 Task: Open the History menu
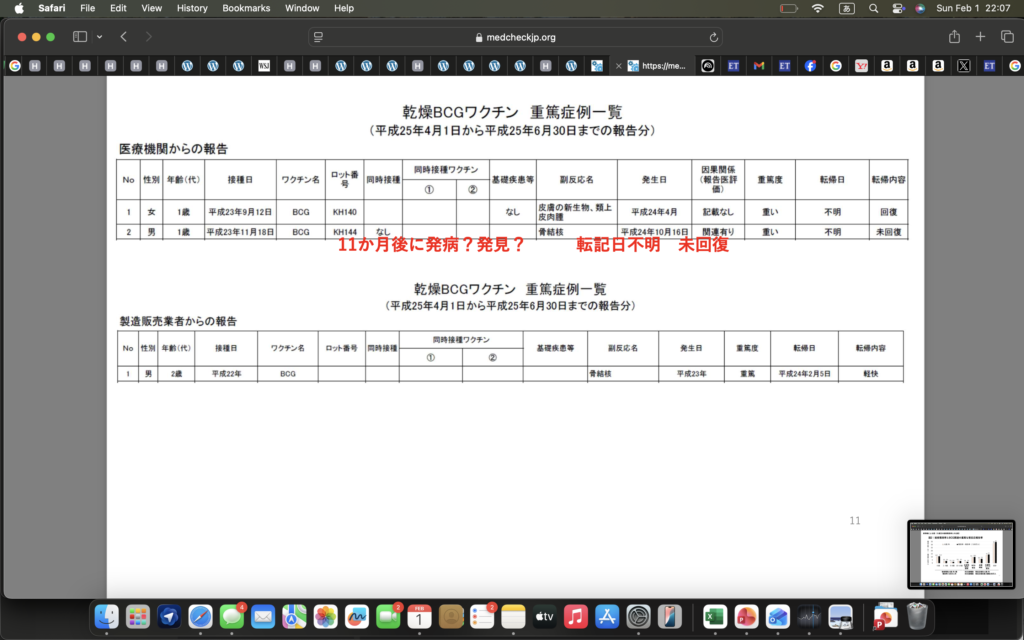[x=192, y=8]
